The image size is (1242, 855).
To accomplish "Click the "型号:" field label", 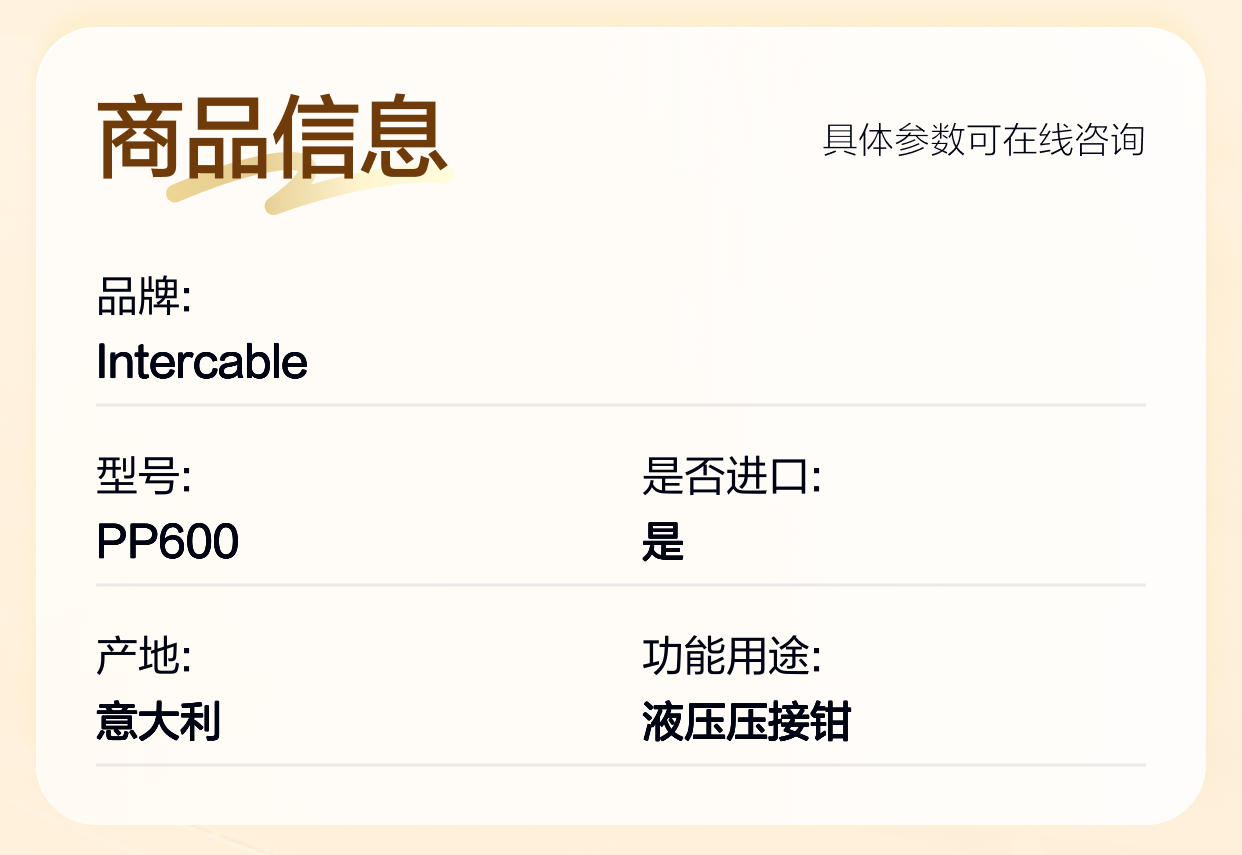I will pyautogui.click(x=144, y=476).
